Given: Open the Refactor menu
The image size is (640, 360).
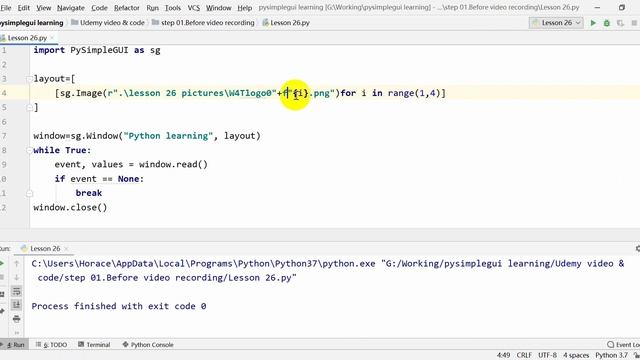Looking at the screenshot, I should (127, 8).
